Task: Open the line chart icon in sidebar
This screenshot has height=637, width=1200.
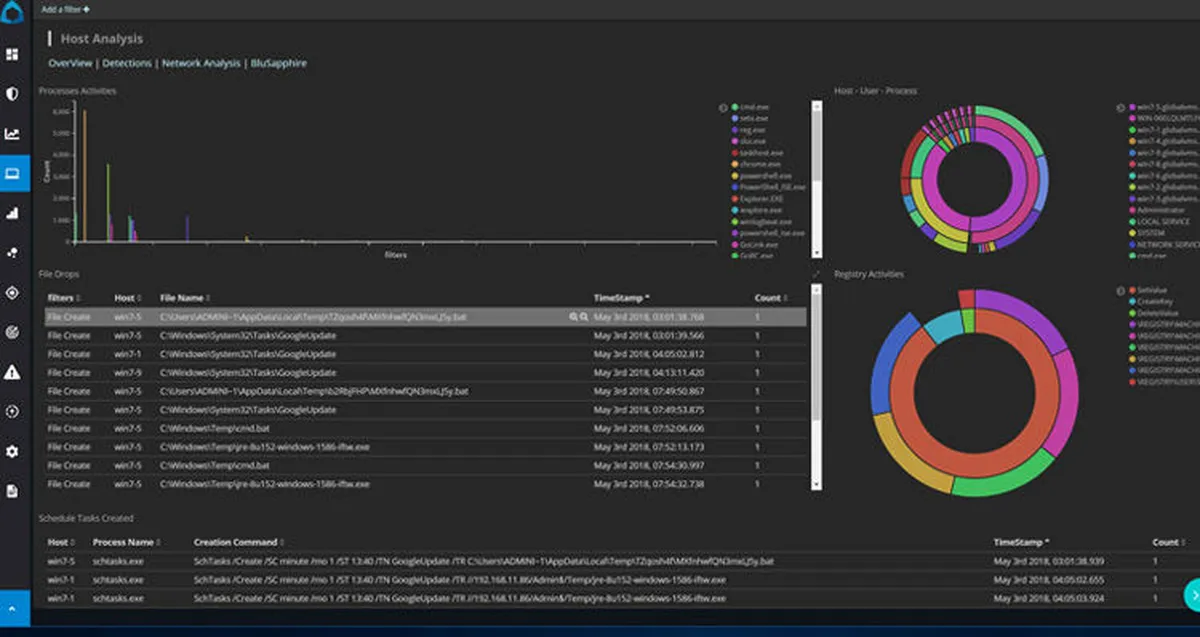Action: pyautogui.click(x=13, y=133)
